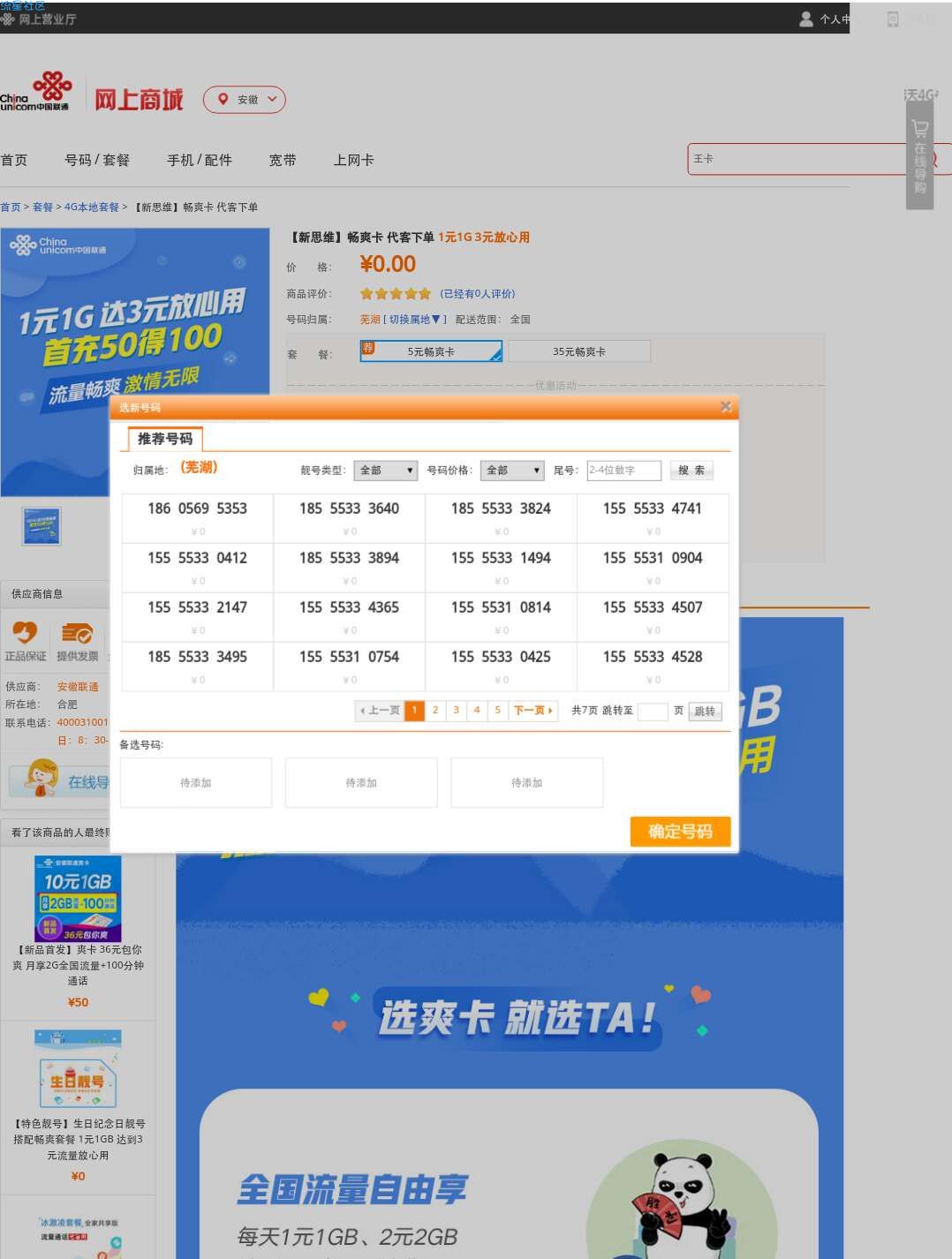Select the 5元畅爽卡 package option

(431, 351)
